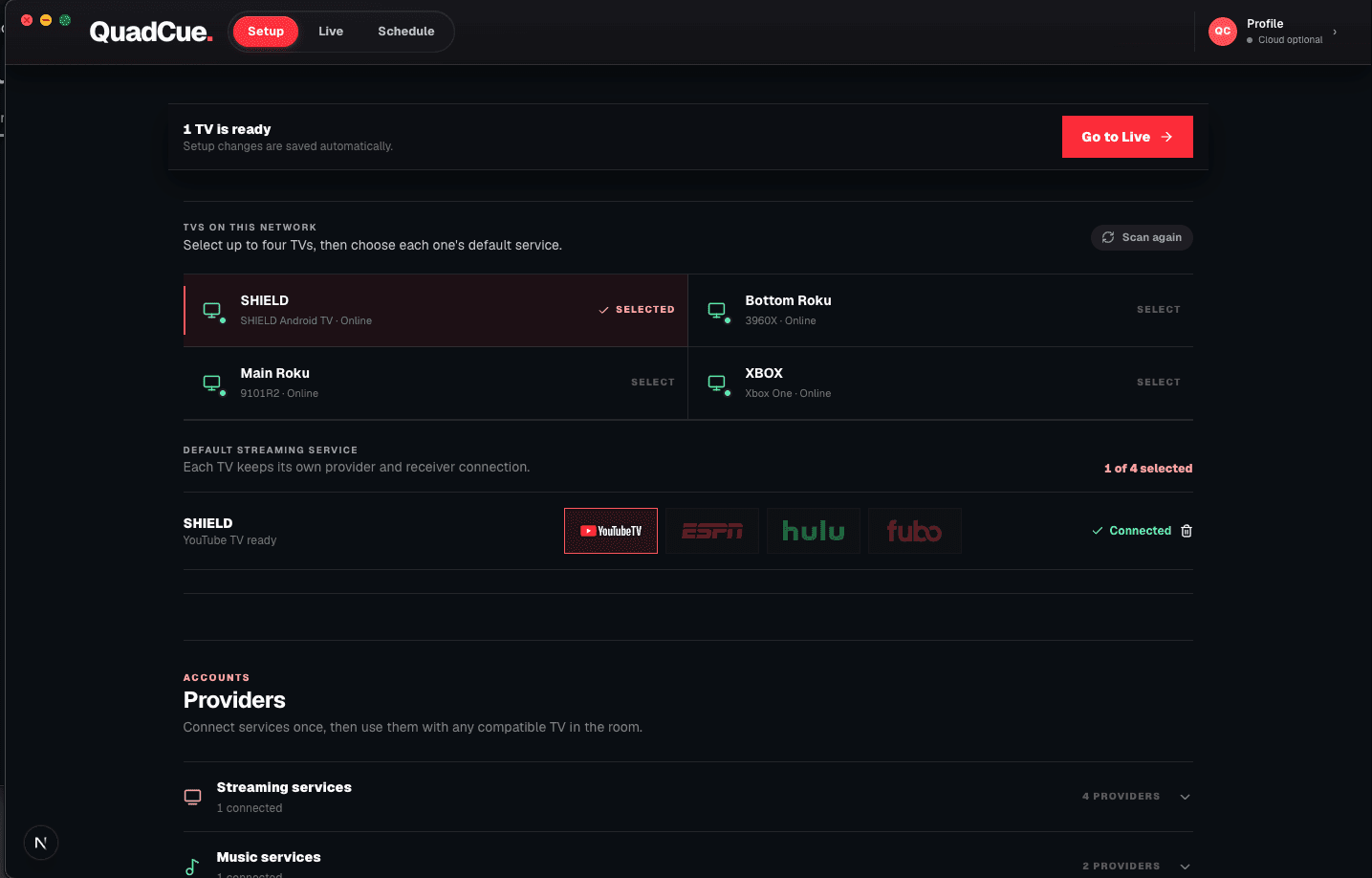This screenshot has height=878, width=1372.
Task: Click the XBOX monitor icon
Action: [717, 383]
